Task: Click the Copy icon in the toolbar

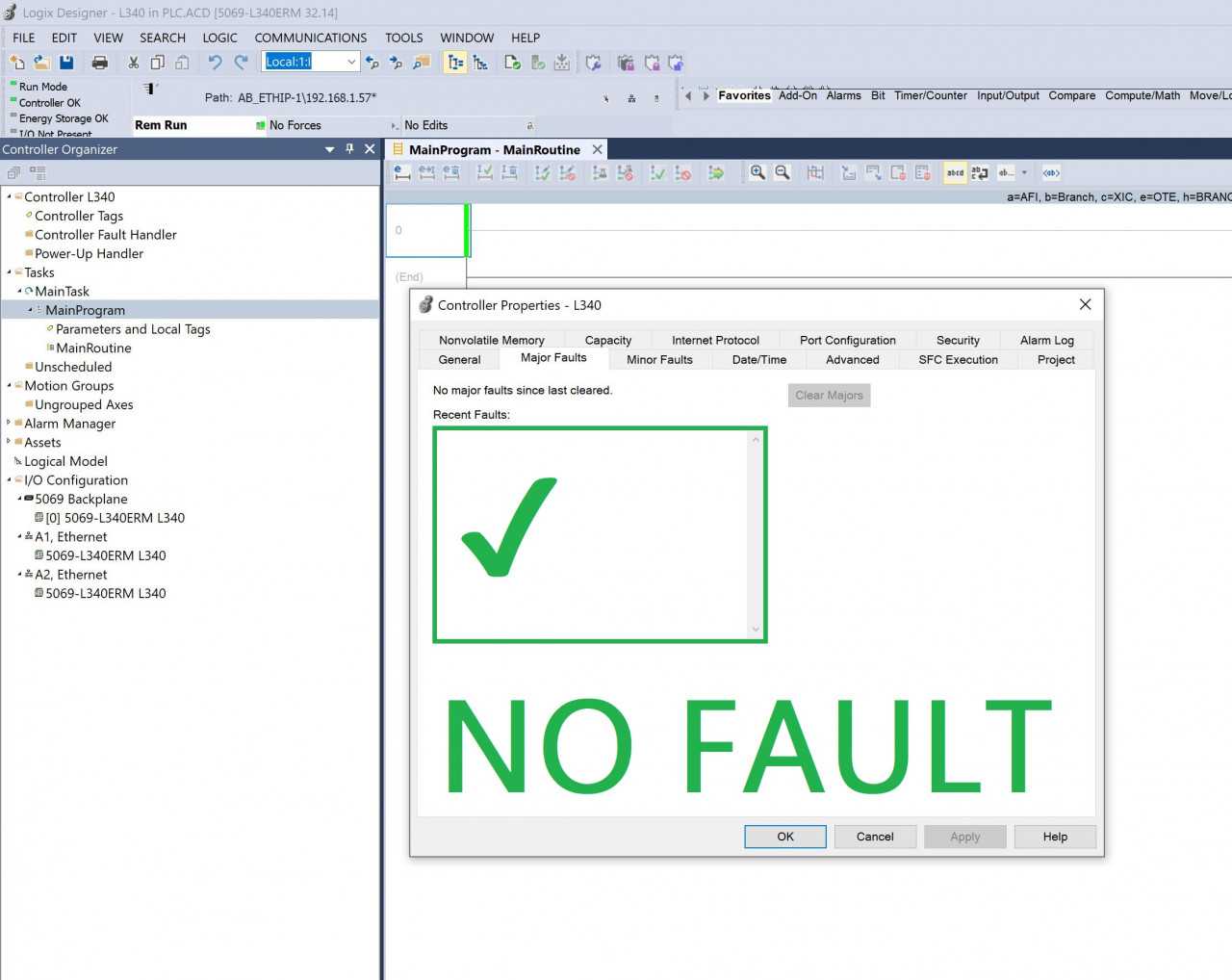Action: 157,63
